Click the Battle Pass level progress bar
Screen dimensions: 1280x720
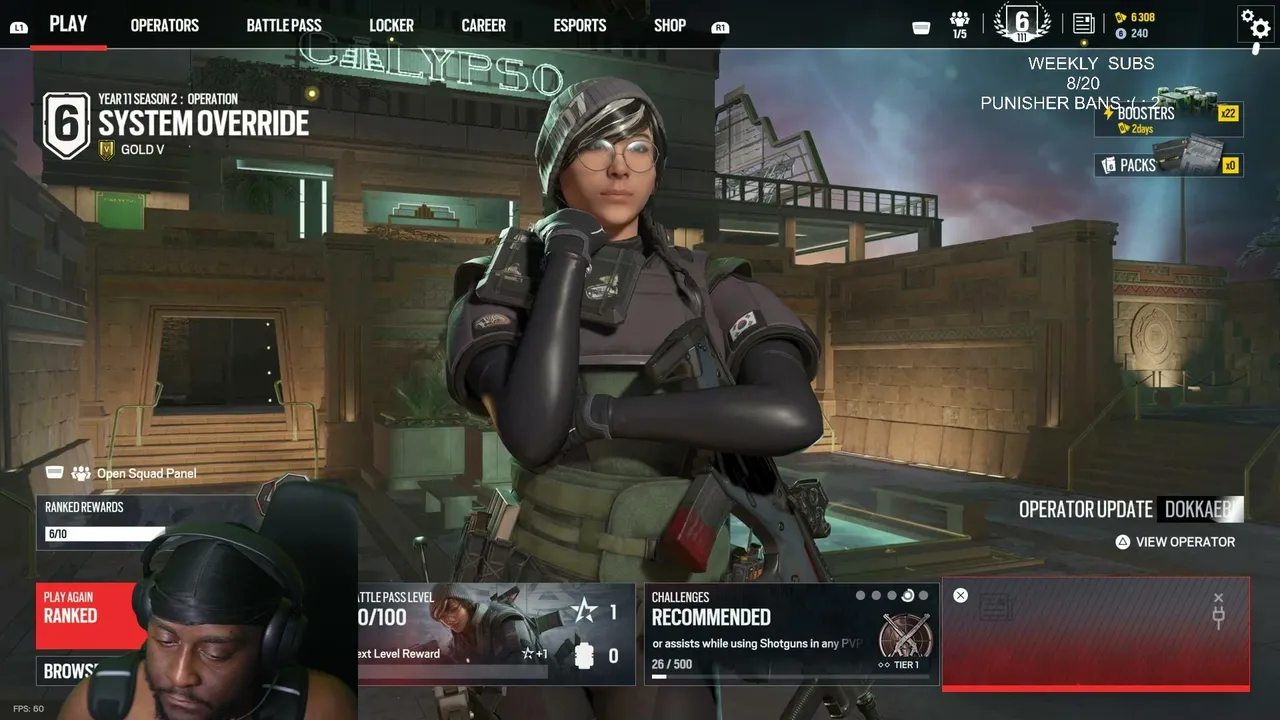point(452,673)
